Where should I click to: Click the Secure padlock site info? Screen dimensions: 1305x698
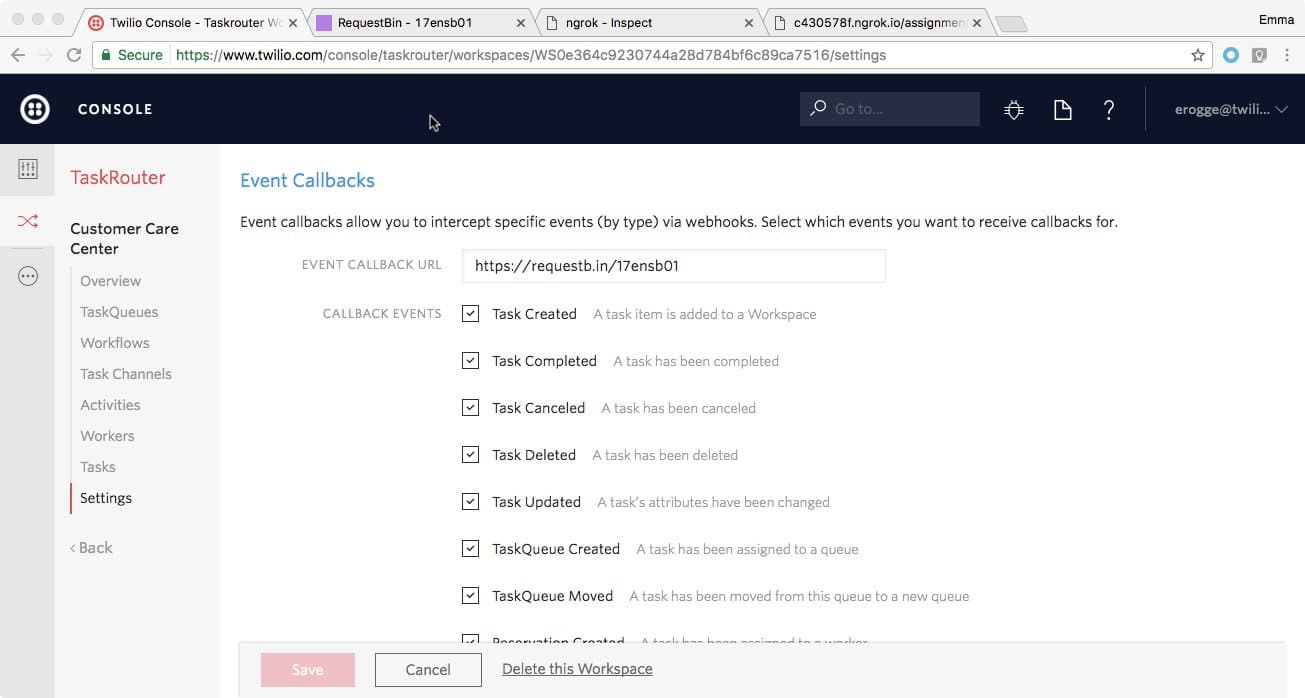click(106, 55)
